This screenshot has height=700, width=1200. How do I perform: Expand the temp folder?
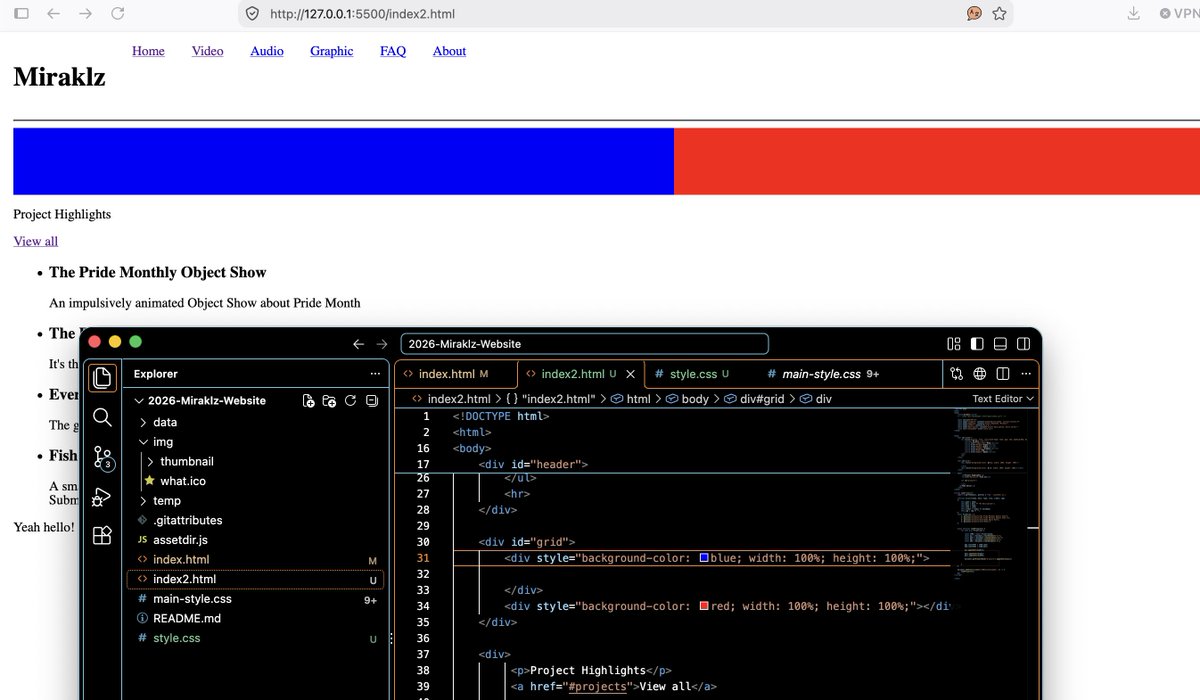tap(143, 501)
